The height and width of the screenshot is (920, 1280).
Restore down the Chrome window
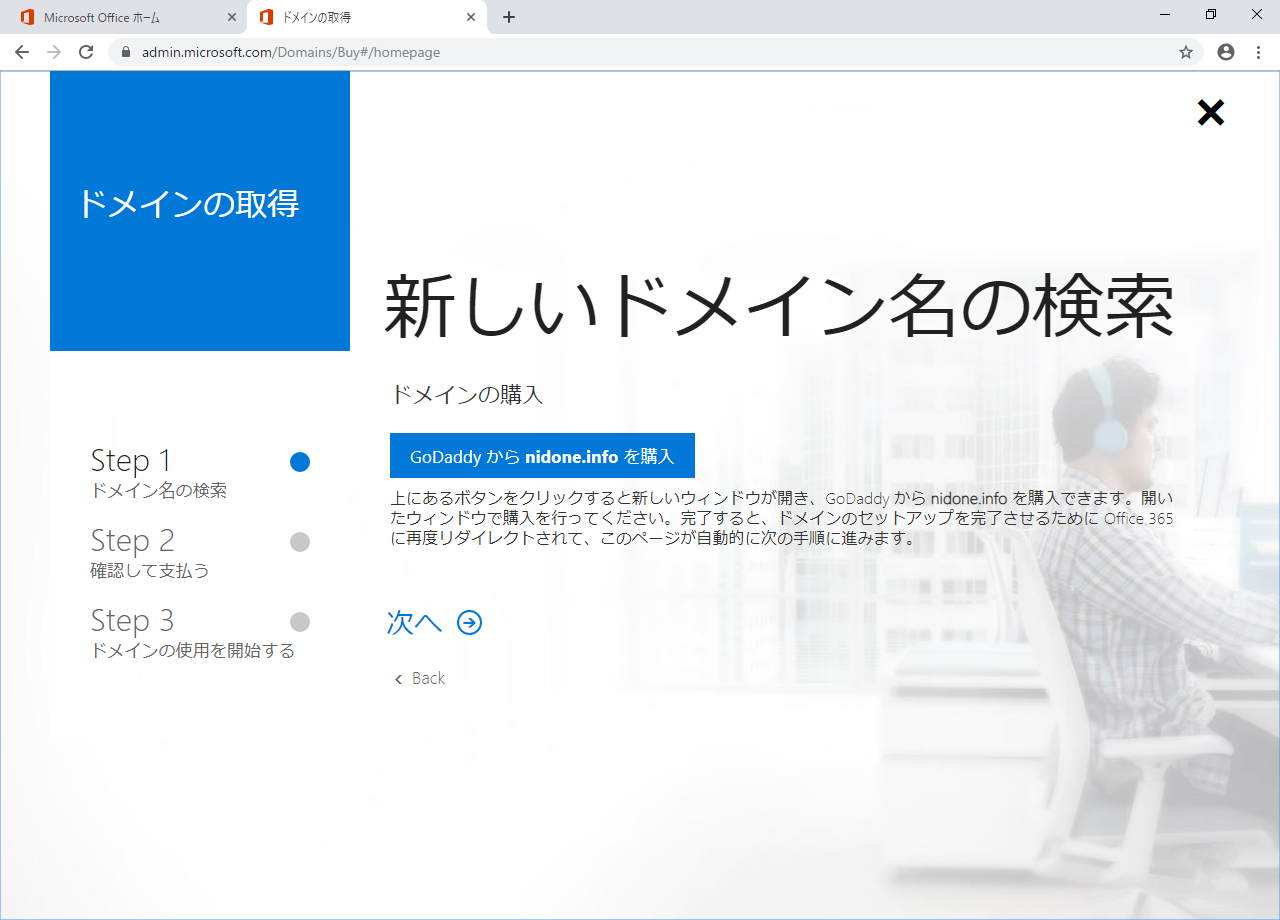[x=1210, y=15]
